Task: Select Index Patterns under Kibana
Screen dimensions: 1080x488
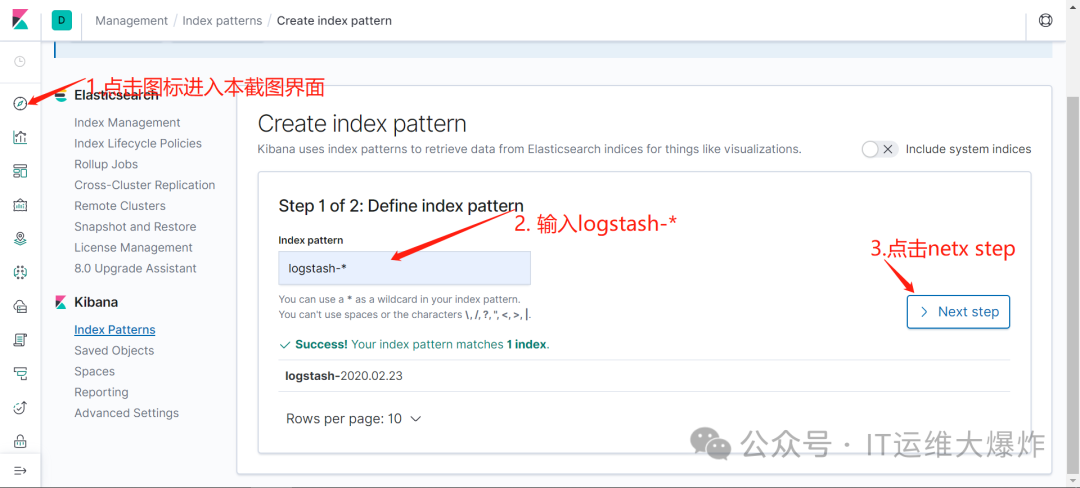Action: 115,330
